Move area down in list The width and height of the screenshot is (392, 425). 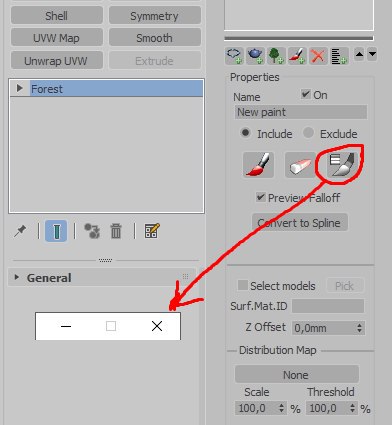coord(372,54)
